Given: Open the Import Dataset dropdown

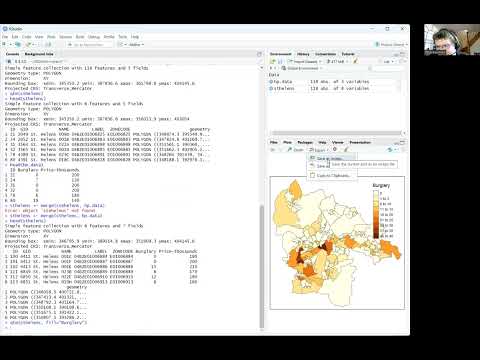Looking at the screenshot, I should [x=305, y=61].
